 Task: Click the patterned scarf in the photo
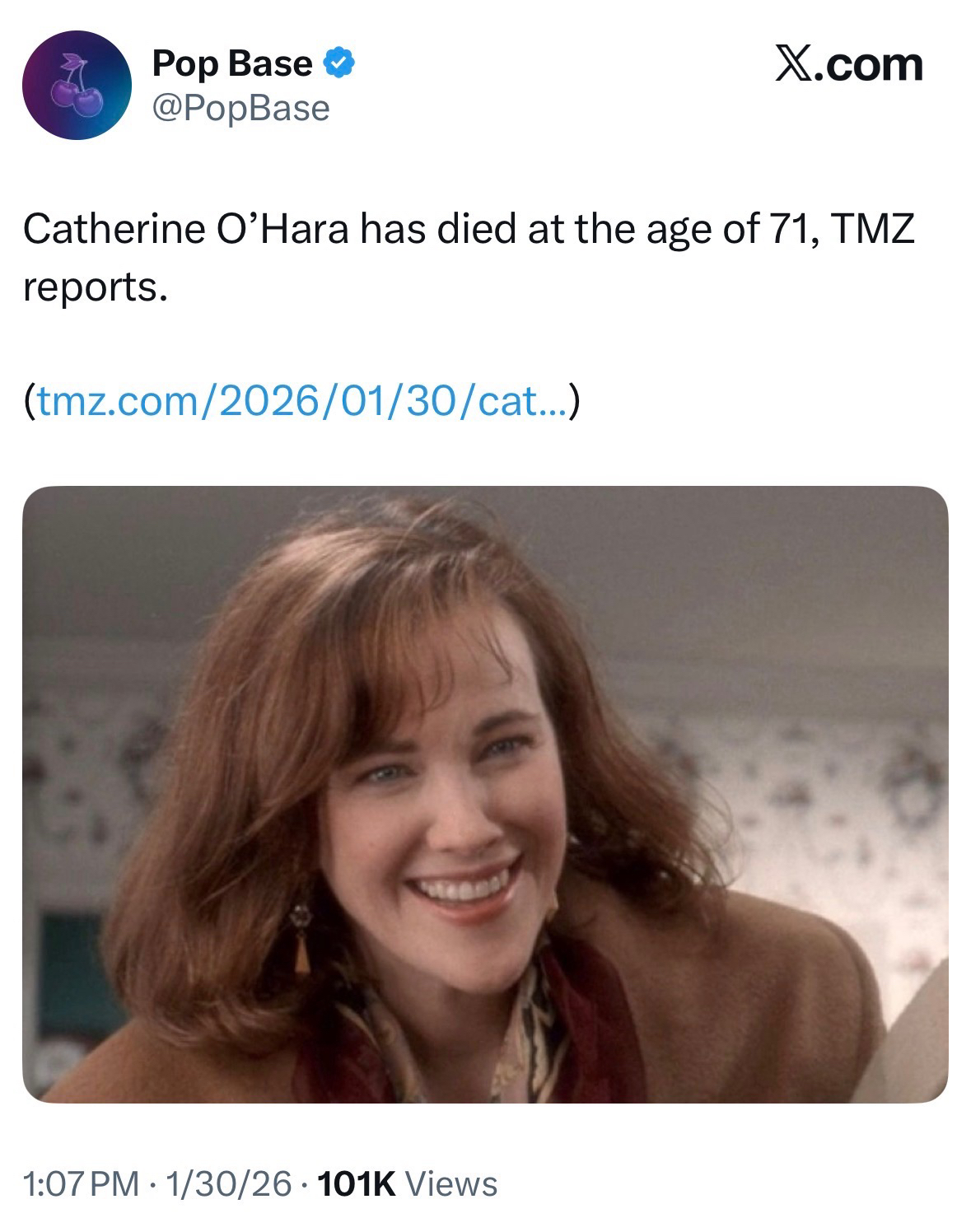(527, 1029)
